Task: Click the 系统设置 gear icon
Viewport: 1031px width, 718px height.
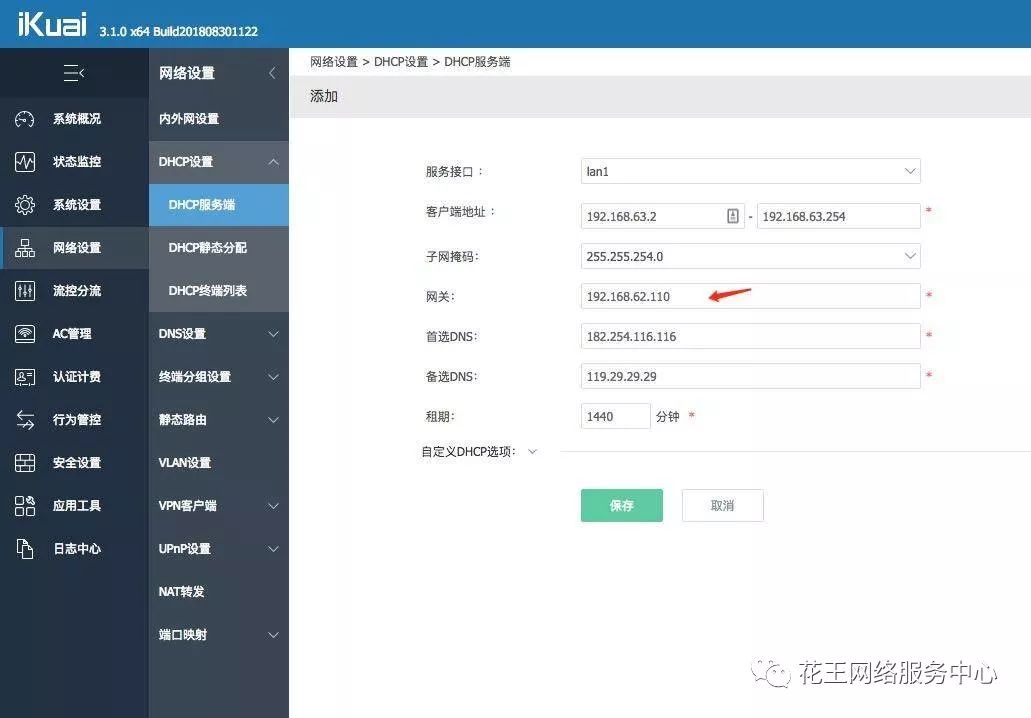Action: pyautogui.click(x=25, y=204)
